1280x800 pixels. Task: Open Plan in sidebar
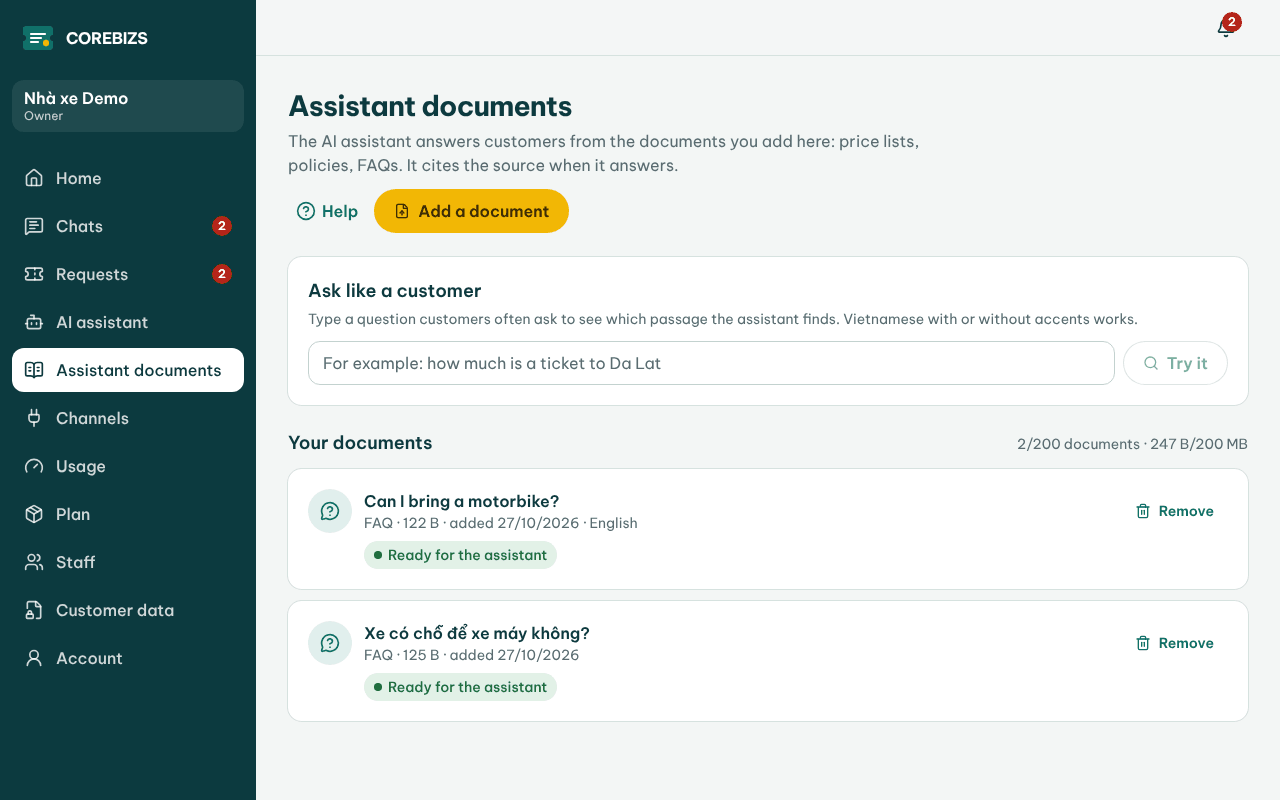pos(128,514)
